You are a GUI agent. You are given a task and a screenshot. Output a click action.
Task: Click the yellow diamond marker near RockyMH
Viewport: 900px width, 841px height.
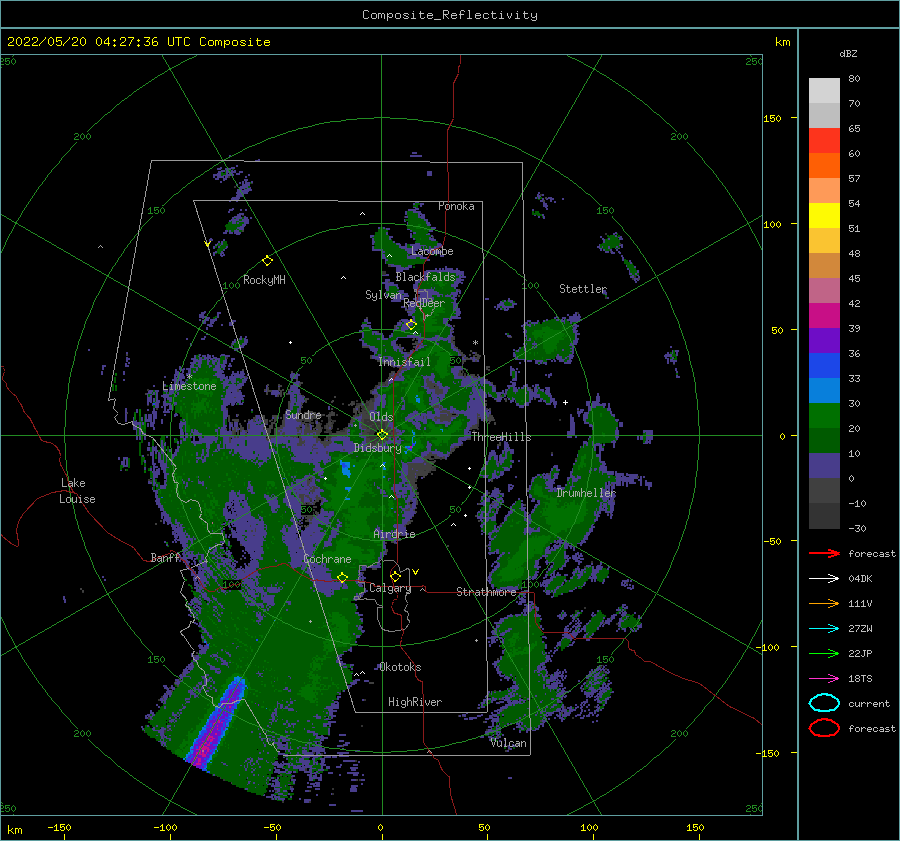tap(267, 261)
